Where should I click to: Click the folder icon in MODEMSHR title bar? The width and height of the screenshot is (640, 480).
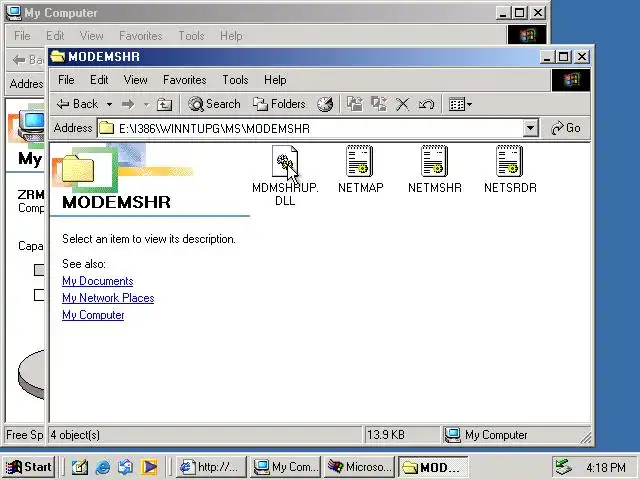point(58,56)
